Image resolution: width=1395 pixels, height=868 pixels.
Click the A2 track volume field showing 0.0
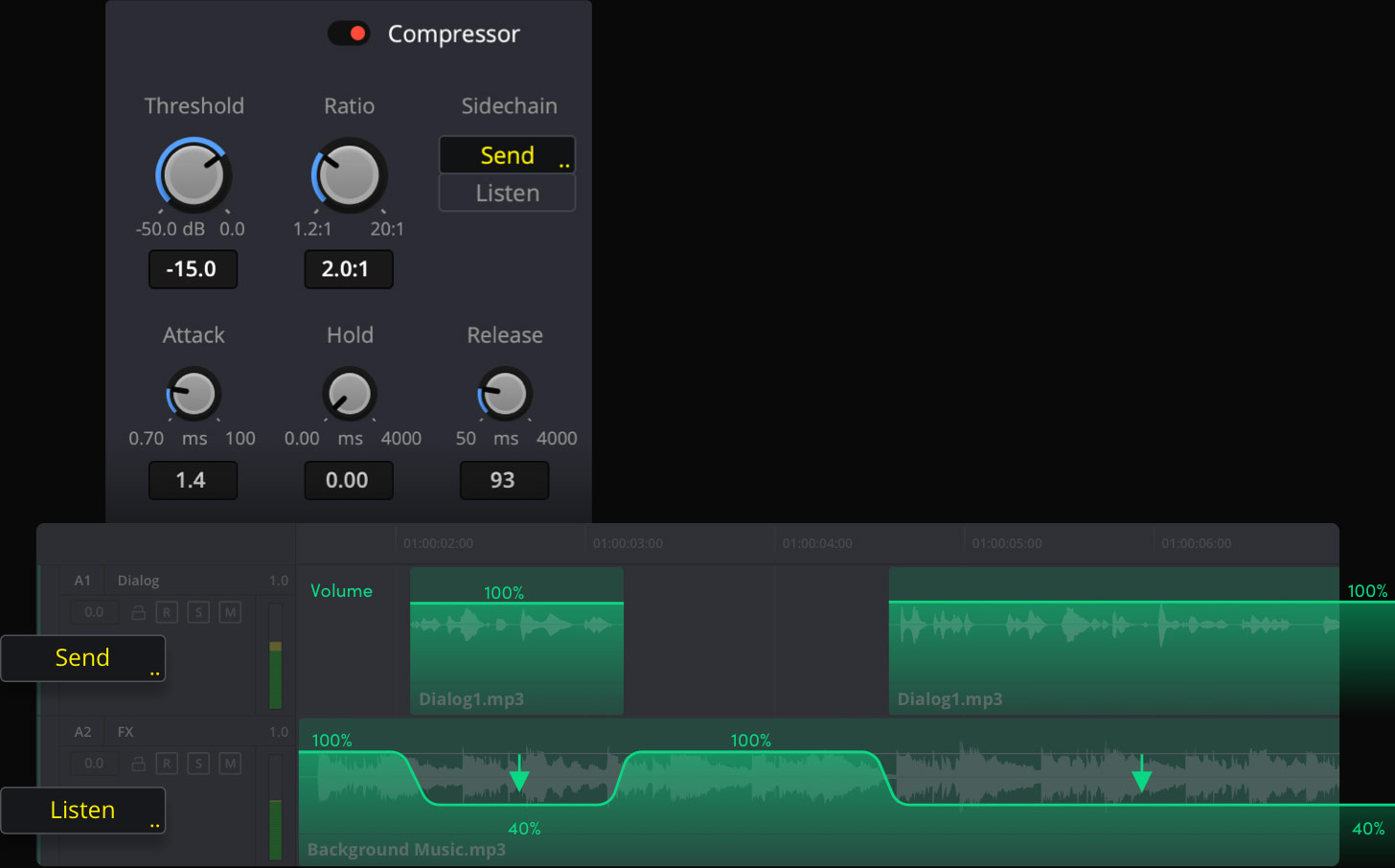(95, 764)
